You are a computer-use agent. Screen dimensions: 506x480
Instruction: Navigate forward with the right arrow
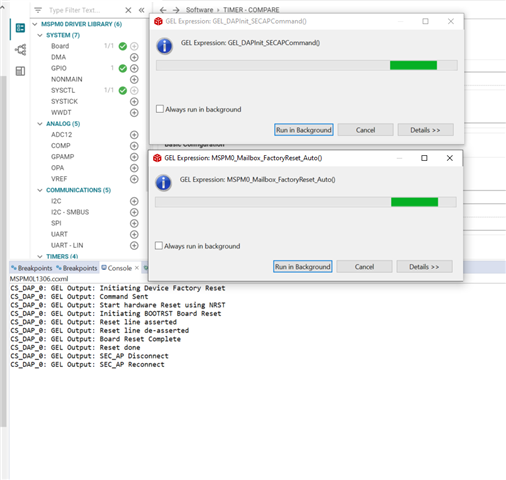[x=176, y=10]
